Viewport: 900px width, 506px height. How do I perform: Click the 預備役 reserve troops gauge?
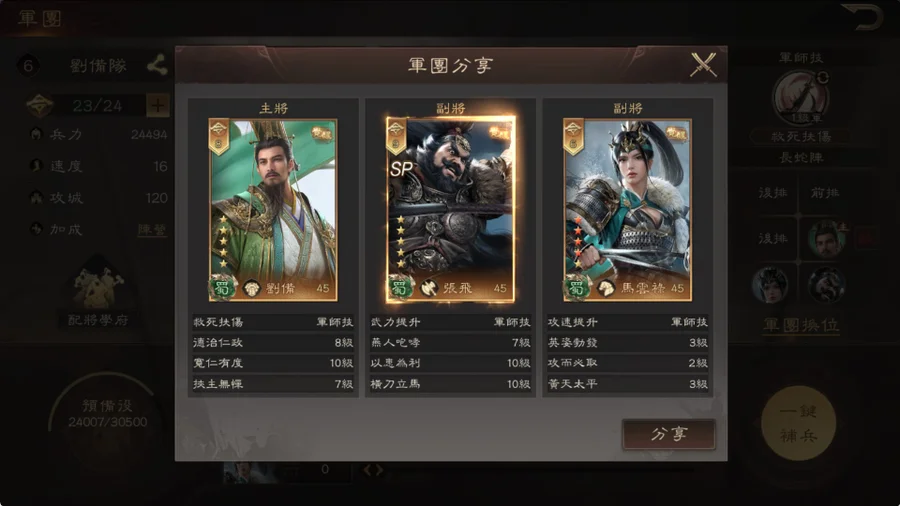(107, 414)
